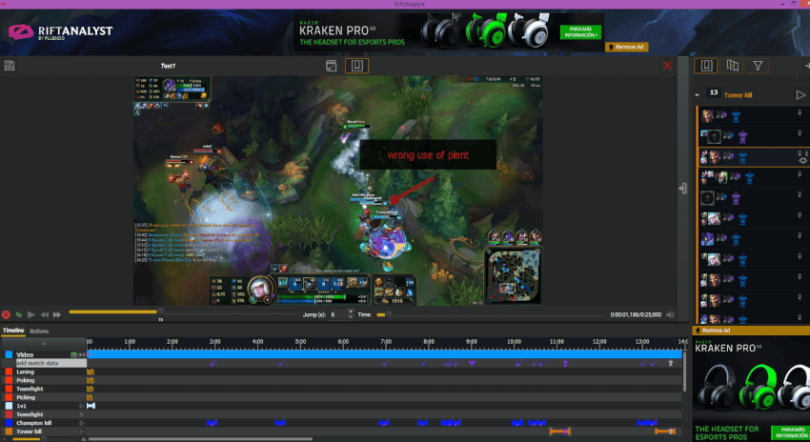The height and width of the screenshot is (442, 810).
Task: Click the Jump seconds input field
Action: pyautogui.click(x=338, y=314)
